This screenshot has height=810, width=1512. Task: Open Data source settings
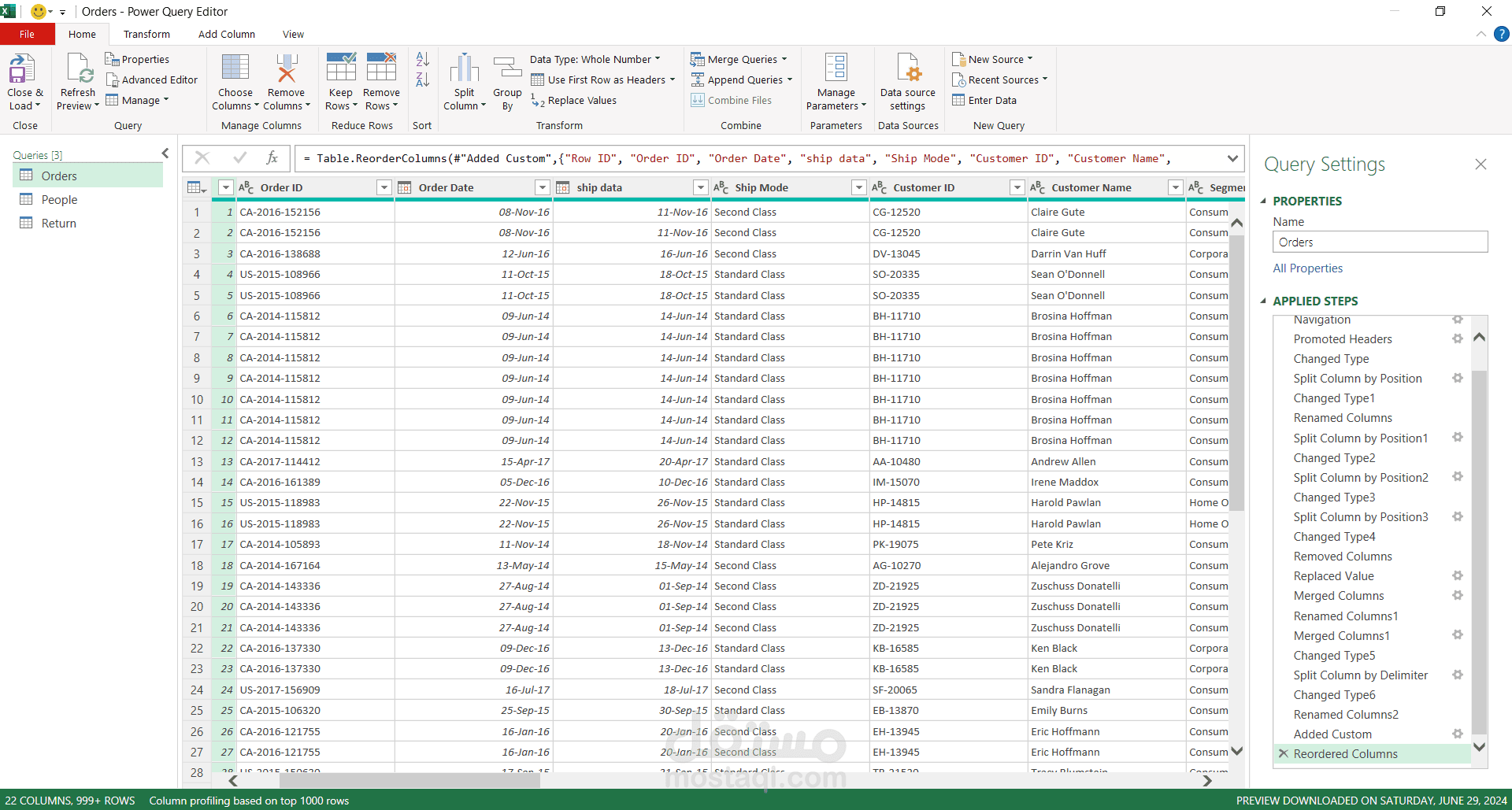pos(908,83)
